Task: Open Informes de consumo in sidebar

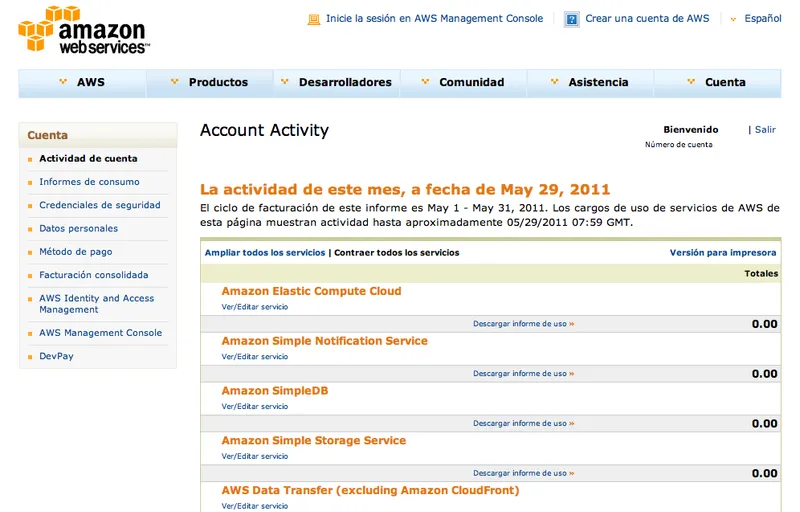Action: click(89, 182)
